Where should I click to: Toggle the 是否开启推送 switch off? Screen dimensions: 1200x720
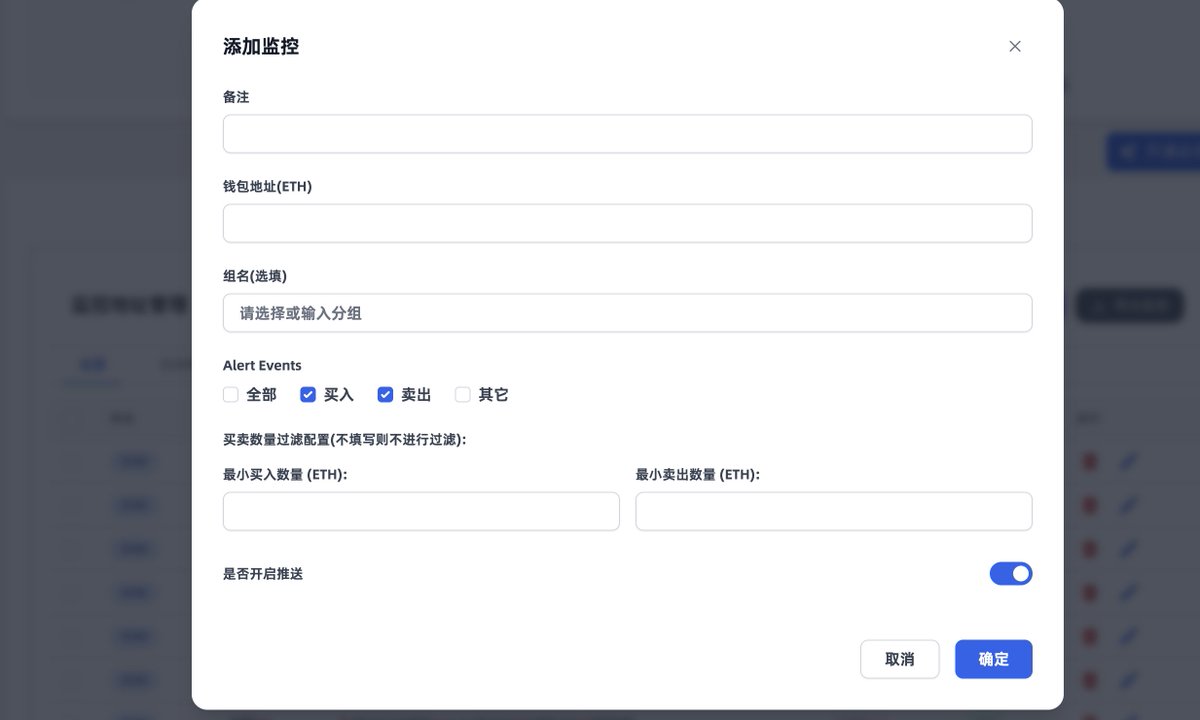pyautogui.click(x=1011, y=574)
